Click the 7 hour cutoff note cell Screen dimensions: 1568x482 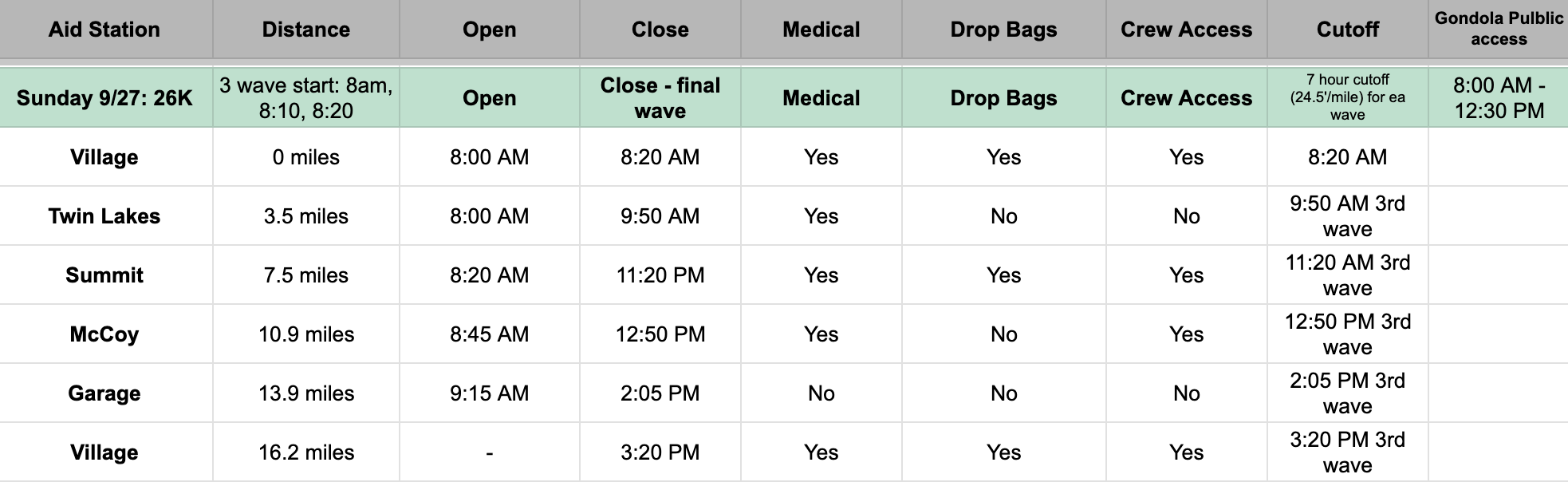coord(1347,98)
